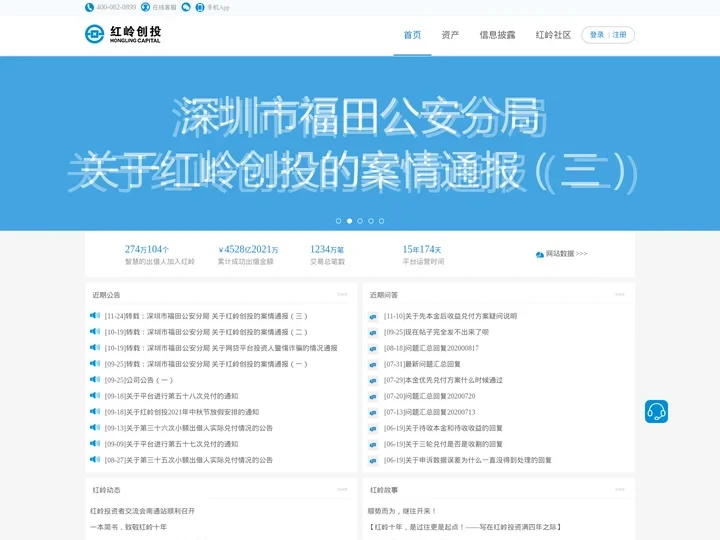The height and width of the screenshot is (540, 720).
Task: Open [10-19]转载 案情通报（二）announcement
Action: point(206,332)
